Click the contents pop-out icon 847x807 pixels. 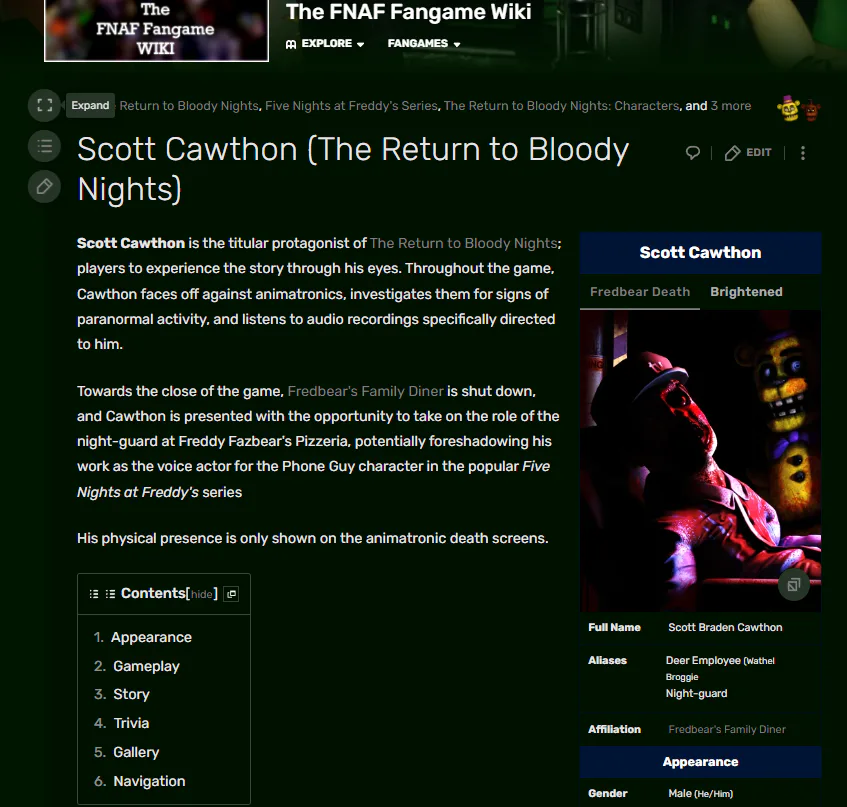click(232, 594)
